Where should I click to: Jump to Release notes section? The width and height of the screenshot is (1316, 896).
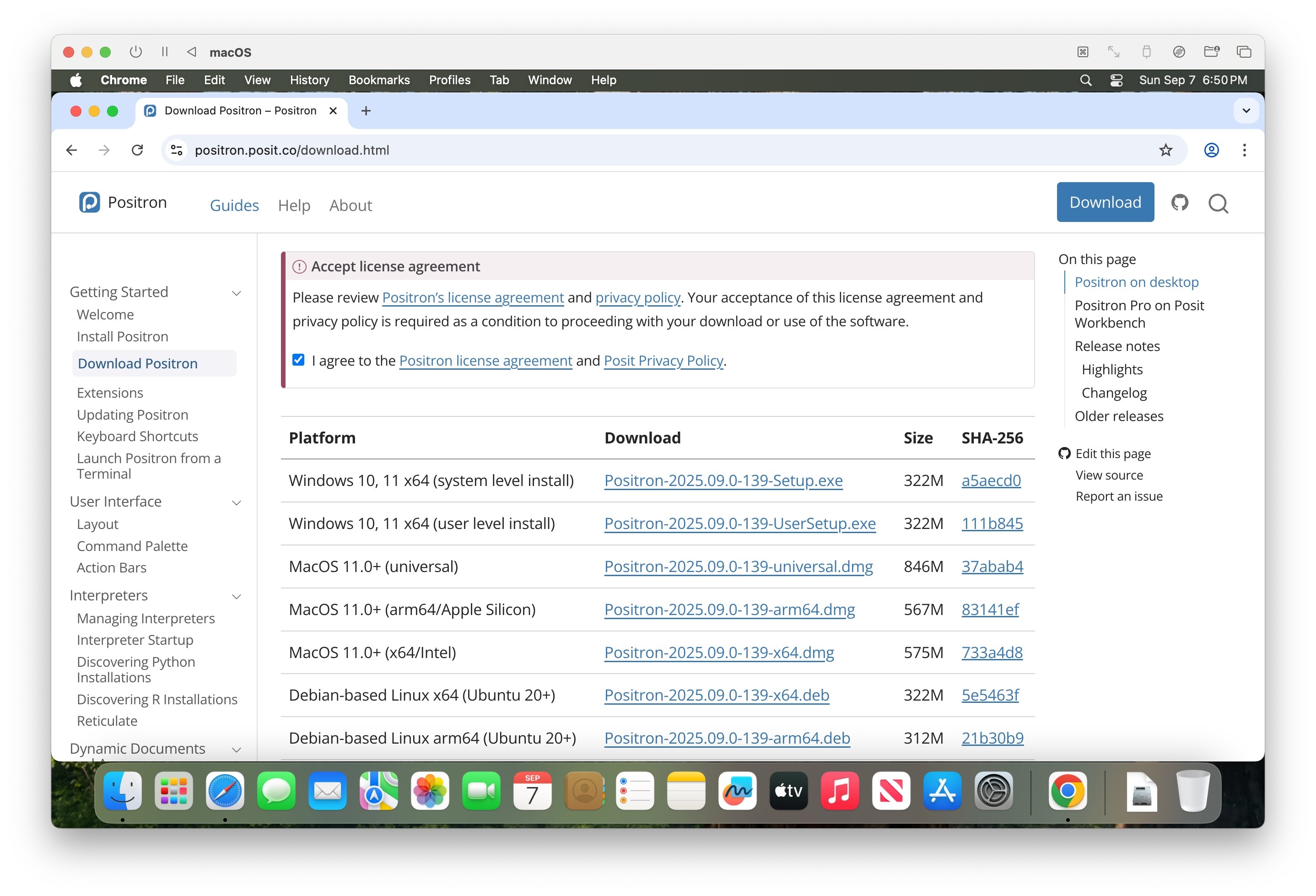click(1116, 346)
